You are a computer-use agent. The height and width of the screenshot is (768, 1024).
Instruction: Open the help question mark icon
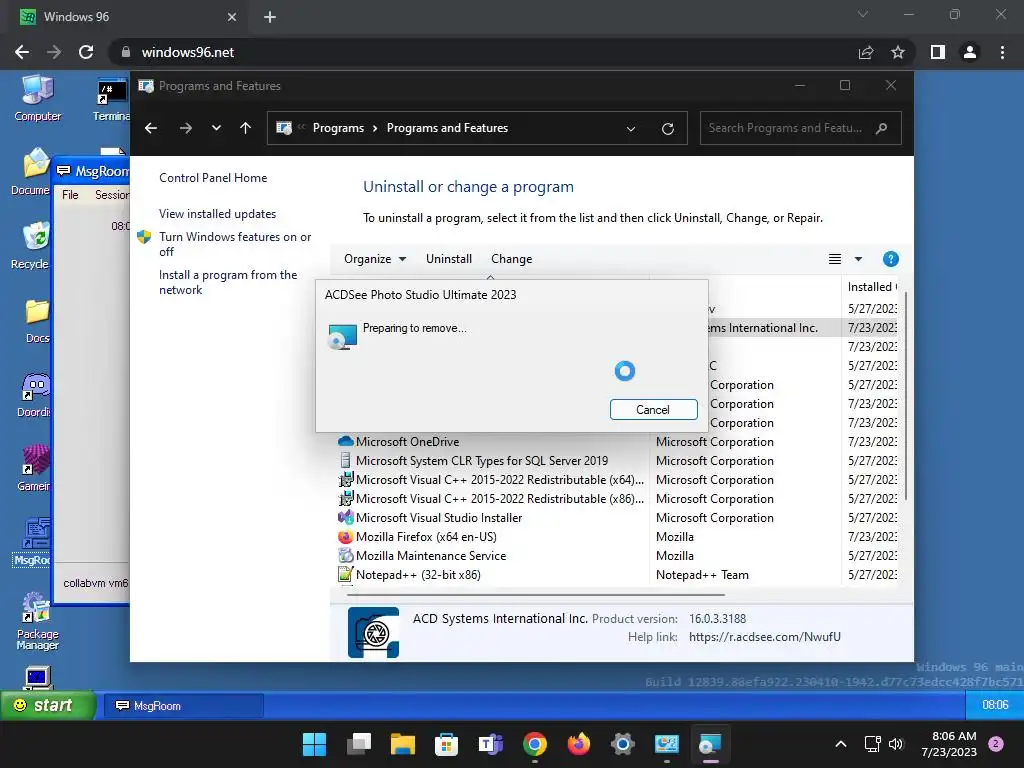click(890, 259)
